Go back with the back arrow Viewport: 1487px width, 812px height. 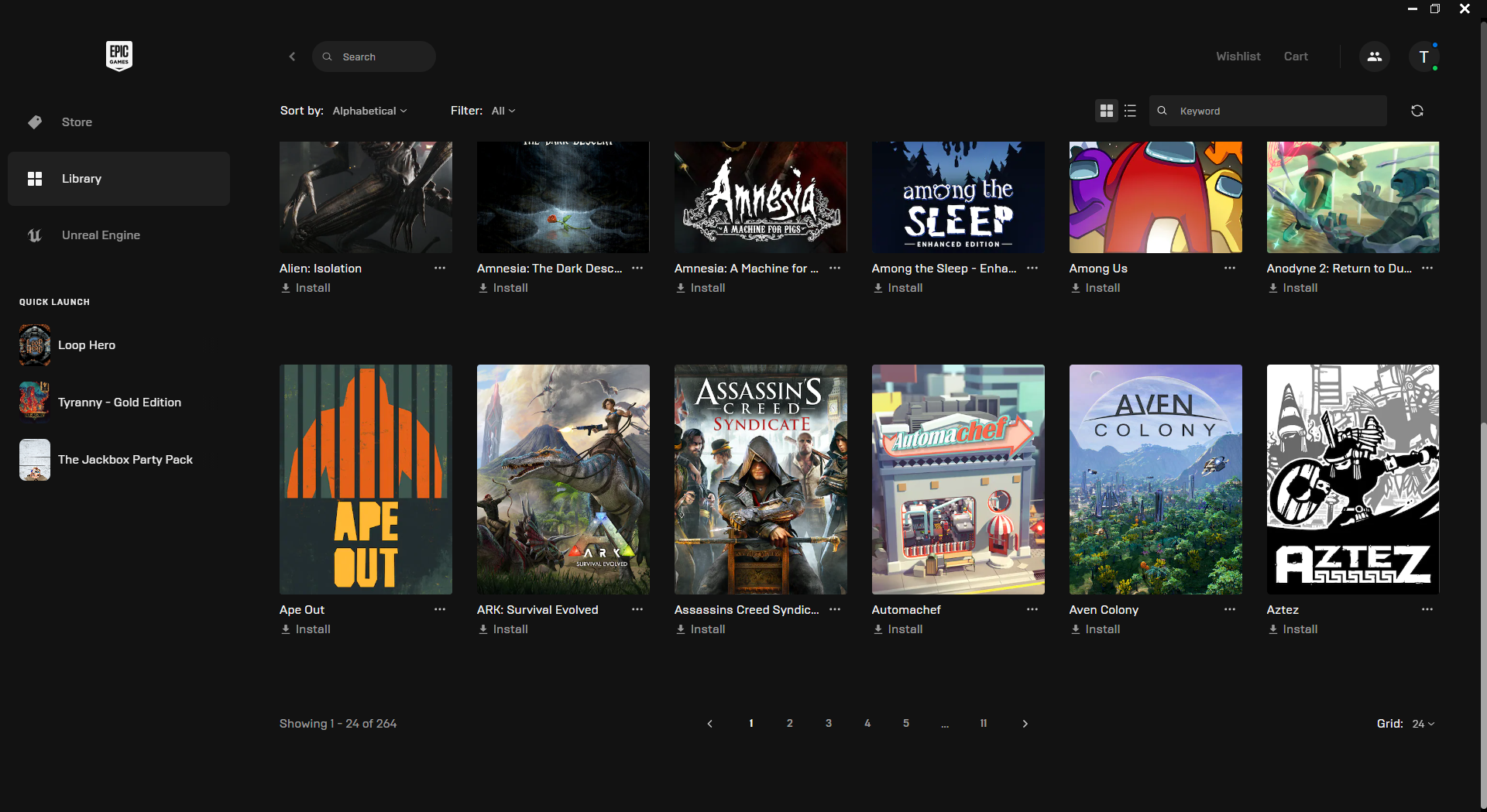292,57
